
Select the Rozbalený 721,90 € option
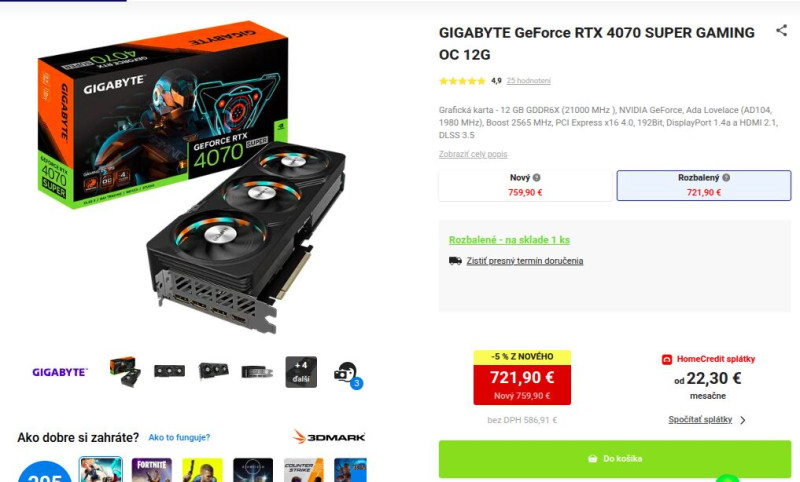coord(704,185)
